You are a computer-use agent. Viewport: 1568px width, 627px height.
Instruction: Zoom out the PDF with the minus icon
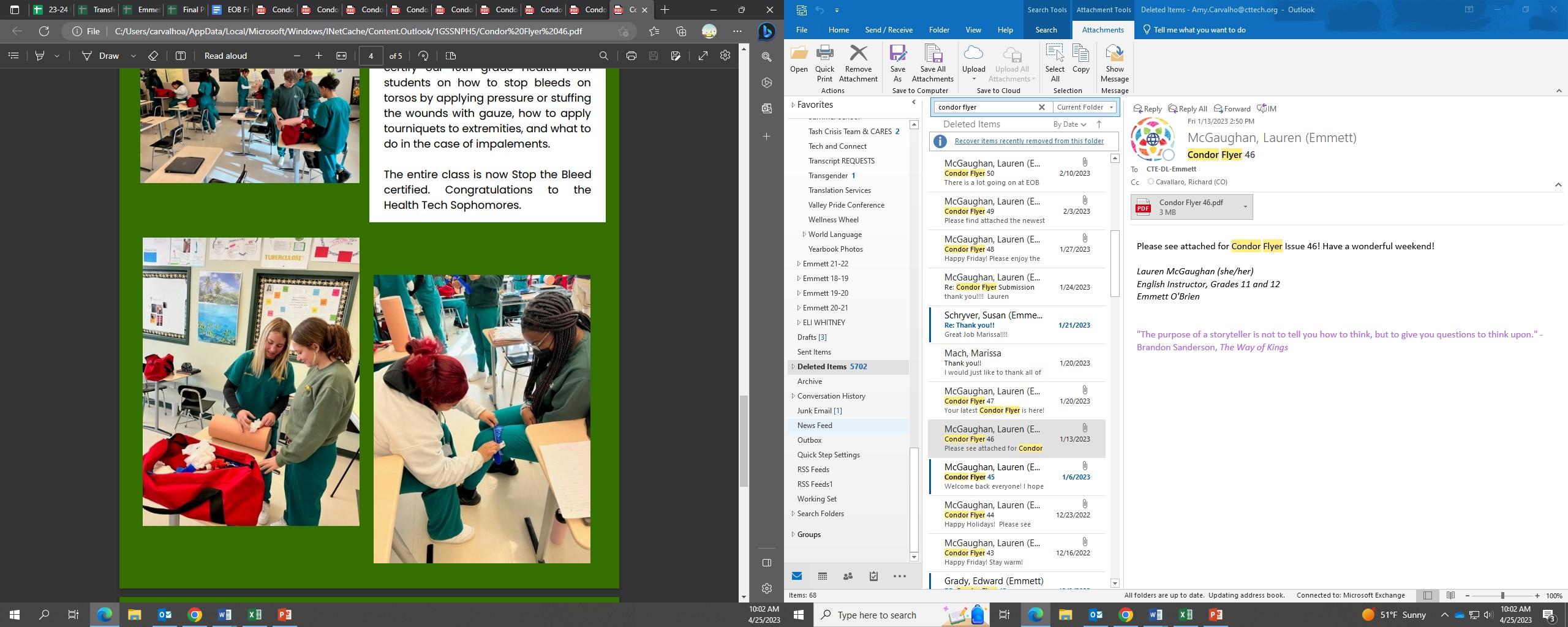click(297, 56)
